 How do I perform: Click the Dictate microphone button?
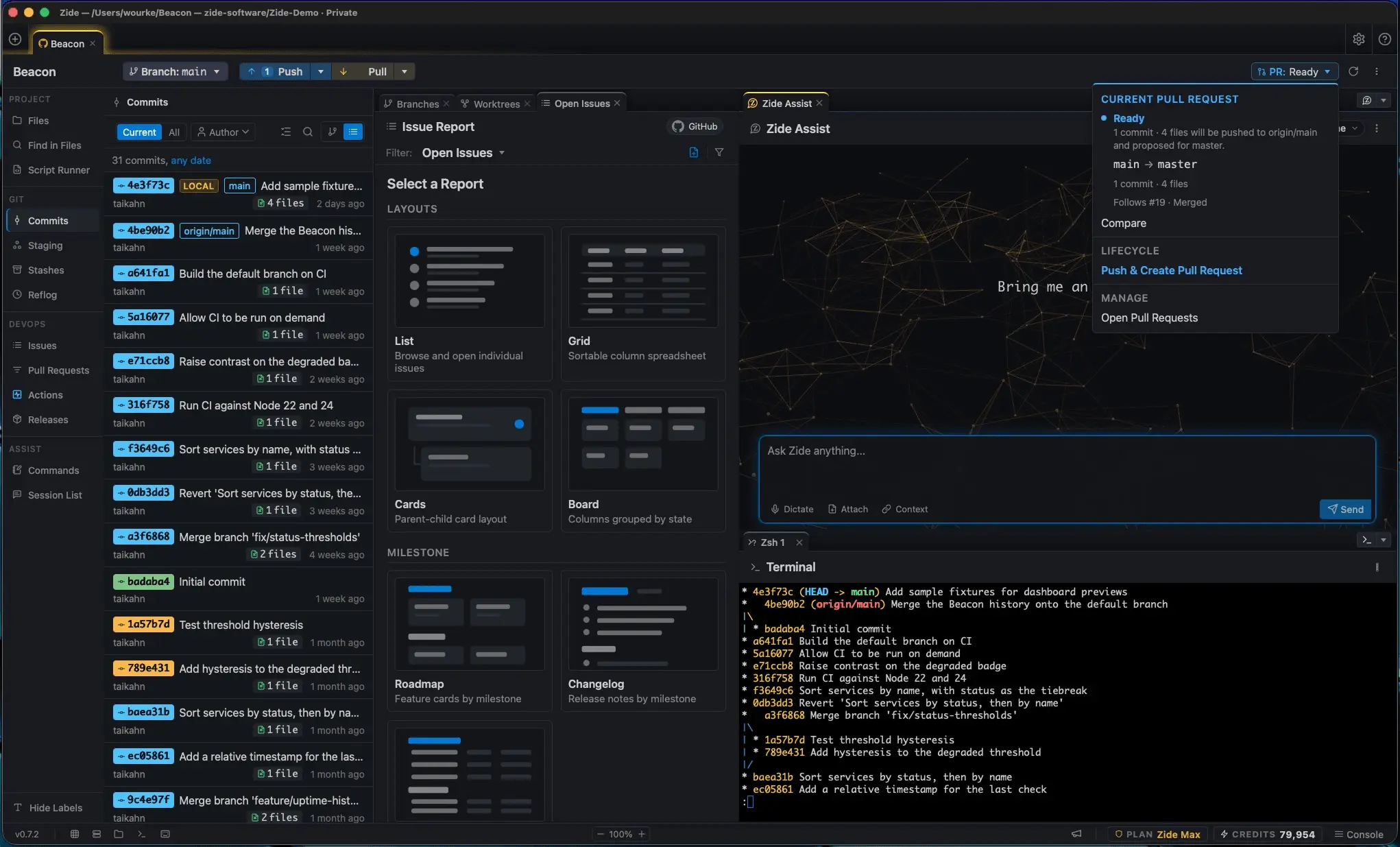click(792, 509)
